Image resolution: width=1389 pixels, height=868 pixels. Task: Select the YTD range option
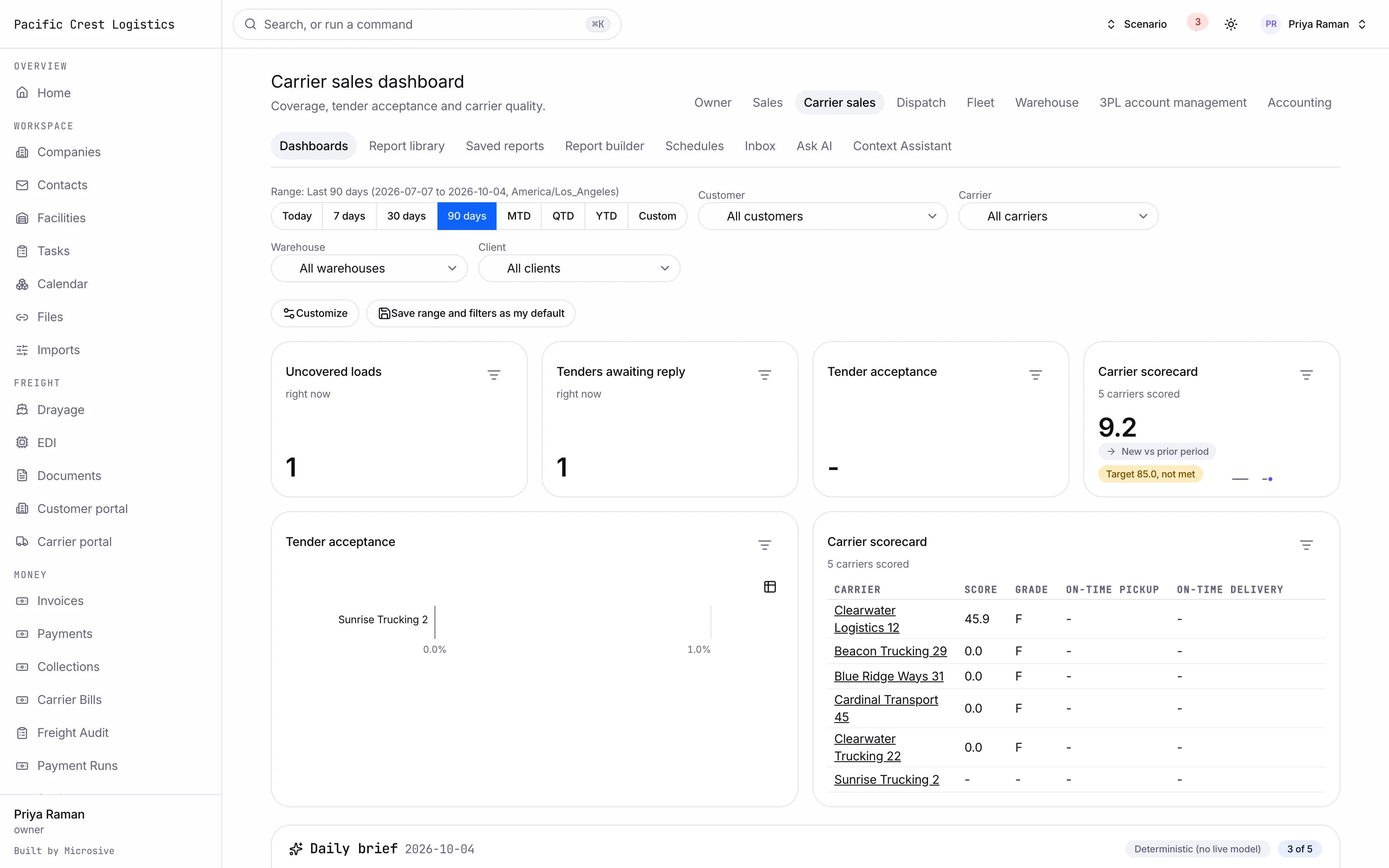click(606, 216)
